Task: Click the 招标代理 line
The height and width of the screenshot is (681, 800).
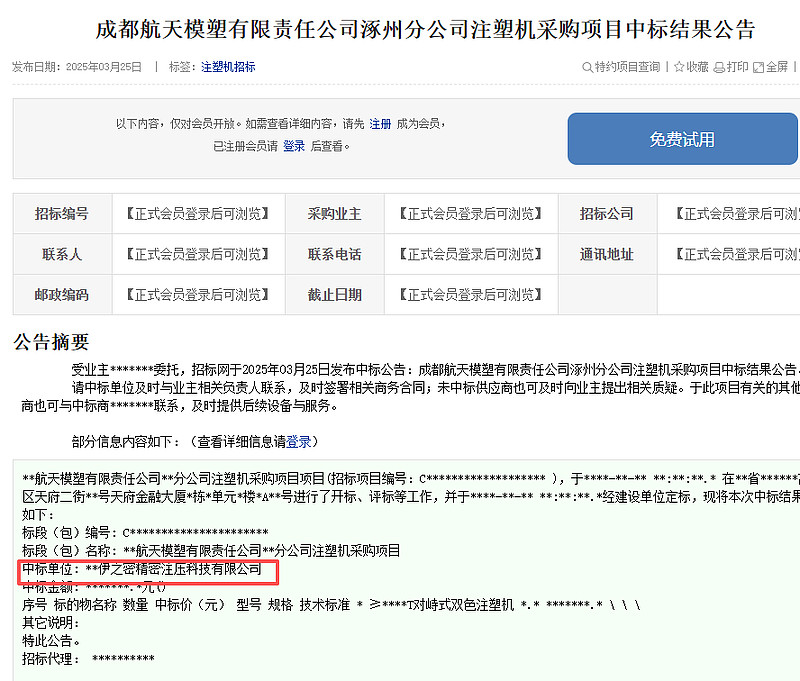Action: click(x=88, y=659)
